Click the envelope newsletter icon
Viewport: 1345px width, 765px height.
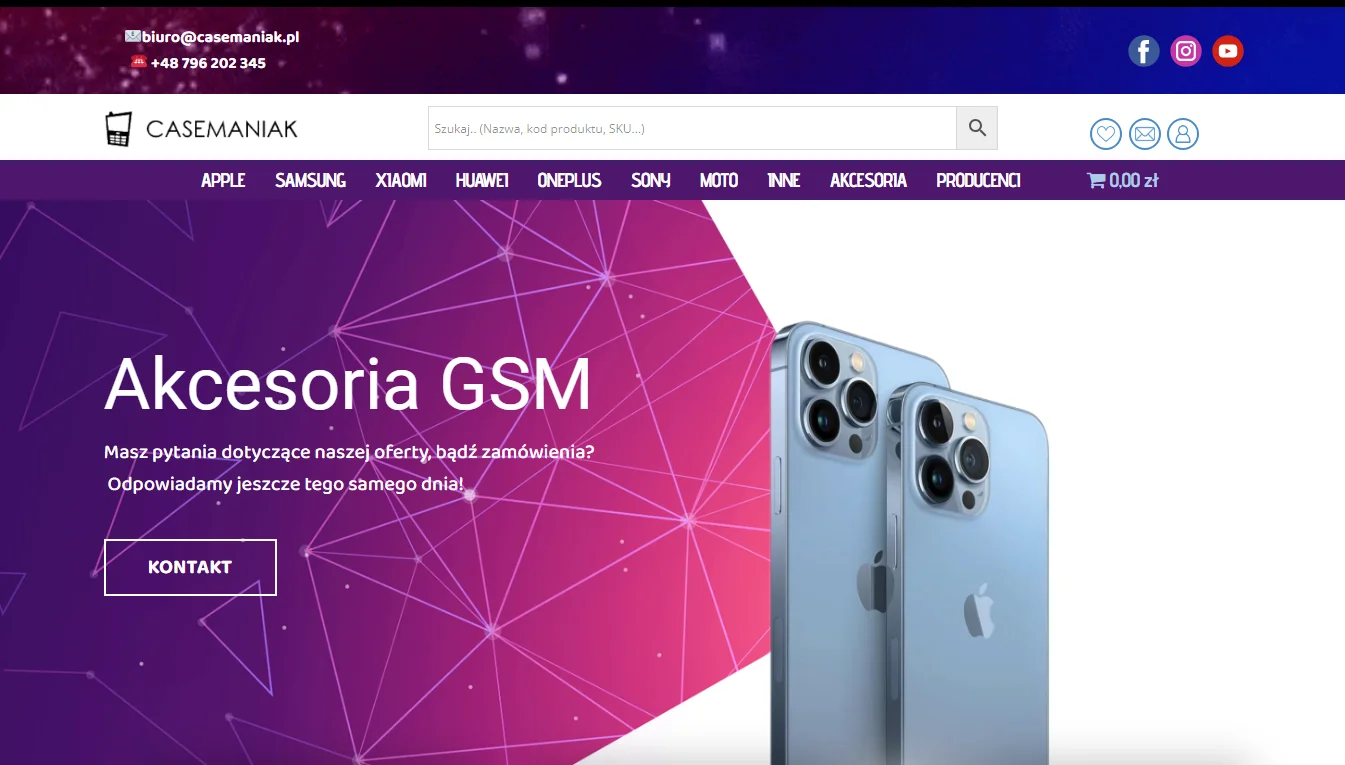(x=1145, y=133)
